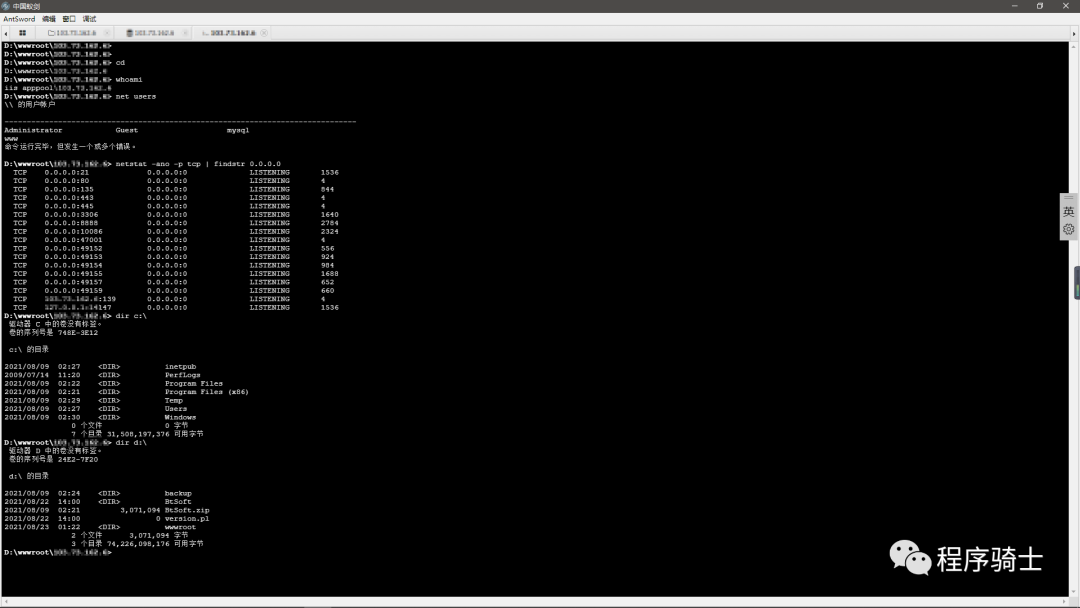
Task: Open the input method settings gear
Action: [x=1068, y=229]
